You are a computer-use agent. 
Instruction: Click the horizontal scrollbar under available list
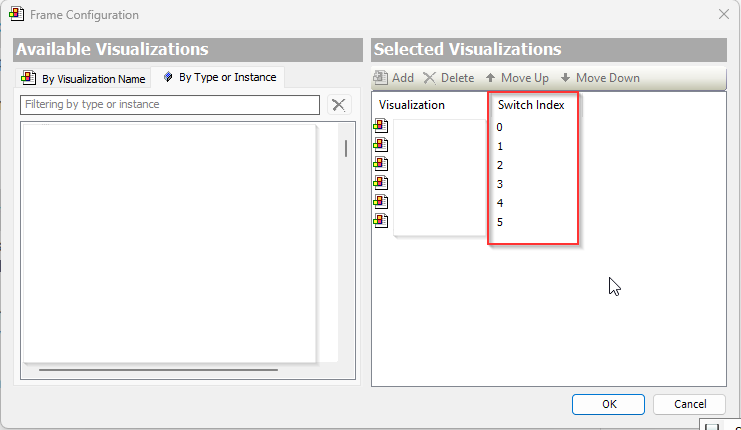coord(170,370)
